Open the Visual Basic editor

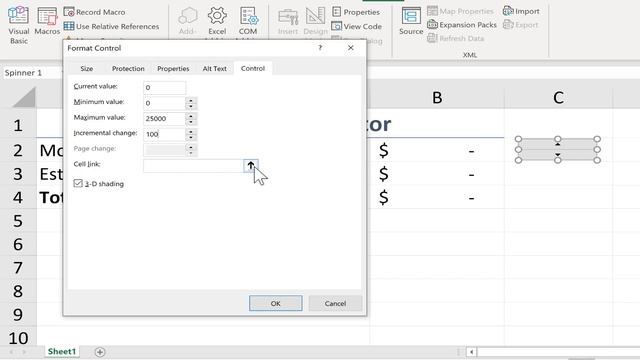[18, 24]
